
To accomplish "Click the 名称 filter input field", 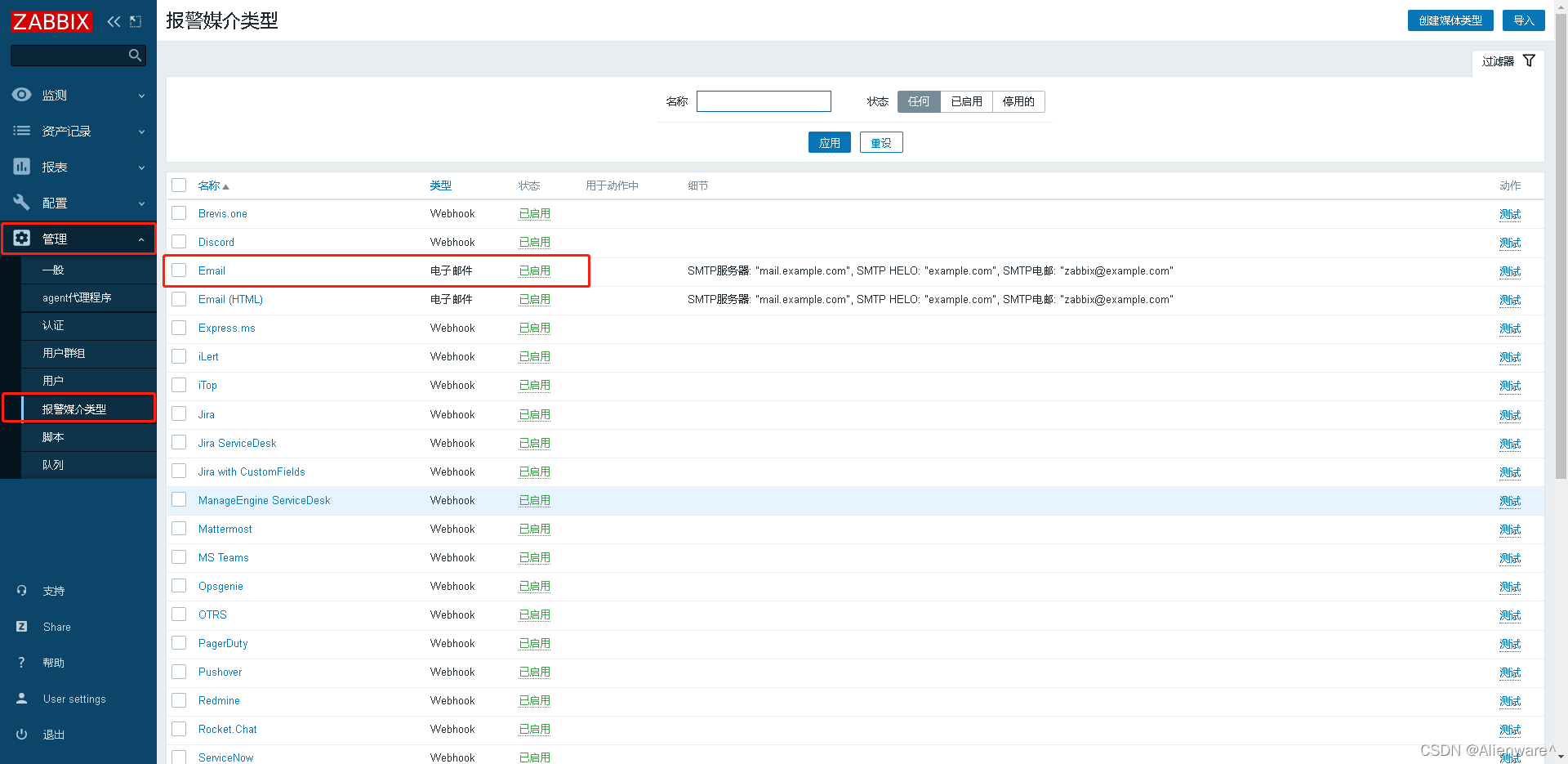I will coord(764,101).
